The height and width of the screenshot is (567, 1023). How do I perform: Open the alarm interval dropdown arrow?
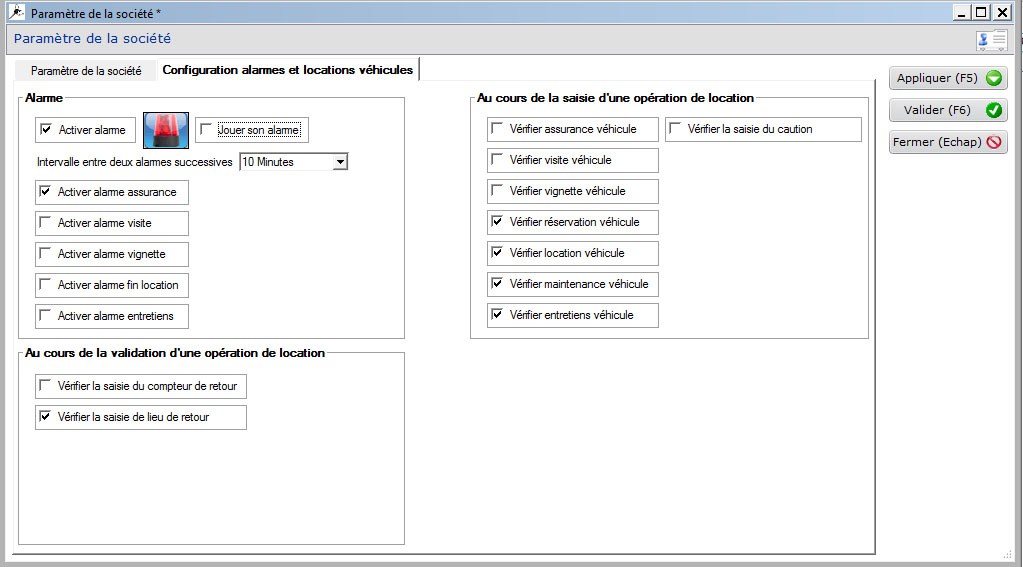tap(340, 162)
